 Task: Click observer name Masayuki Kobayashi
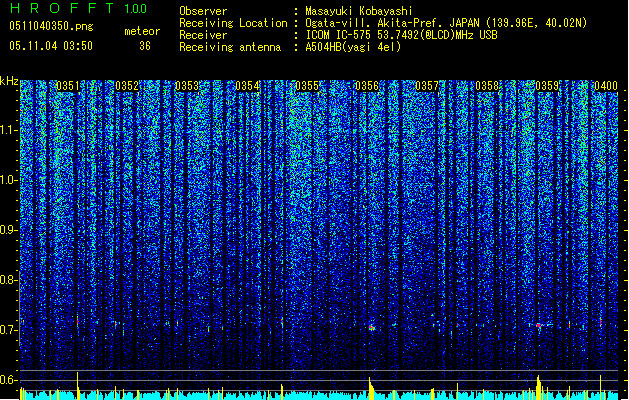coord(359,11)
